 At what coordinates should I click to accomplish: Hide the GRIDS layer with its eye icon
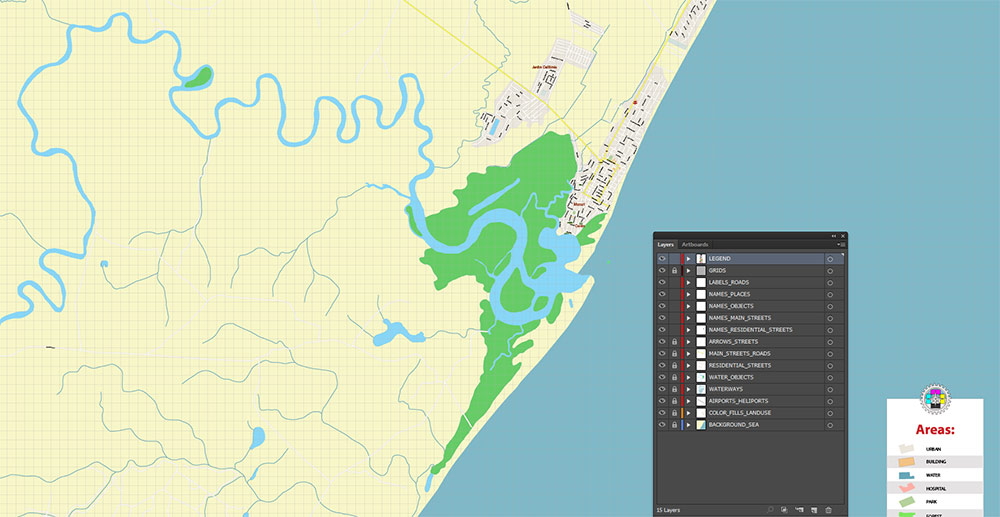tap(663, 271)
